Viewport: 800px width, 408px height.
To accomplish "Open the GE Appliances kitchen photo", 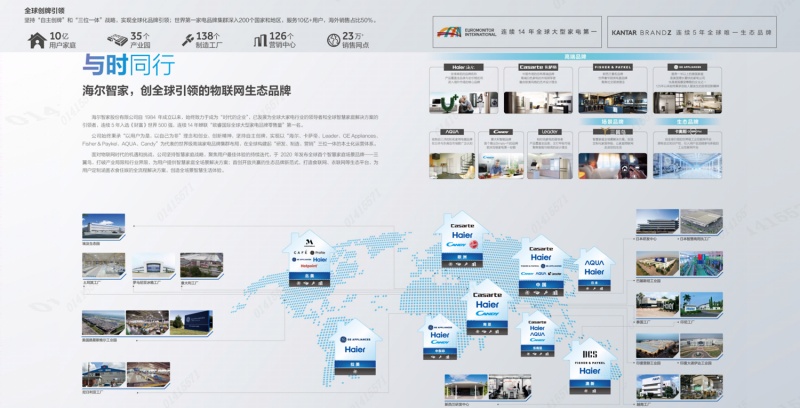I will point(687,103).
